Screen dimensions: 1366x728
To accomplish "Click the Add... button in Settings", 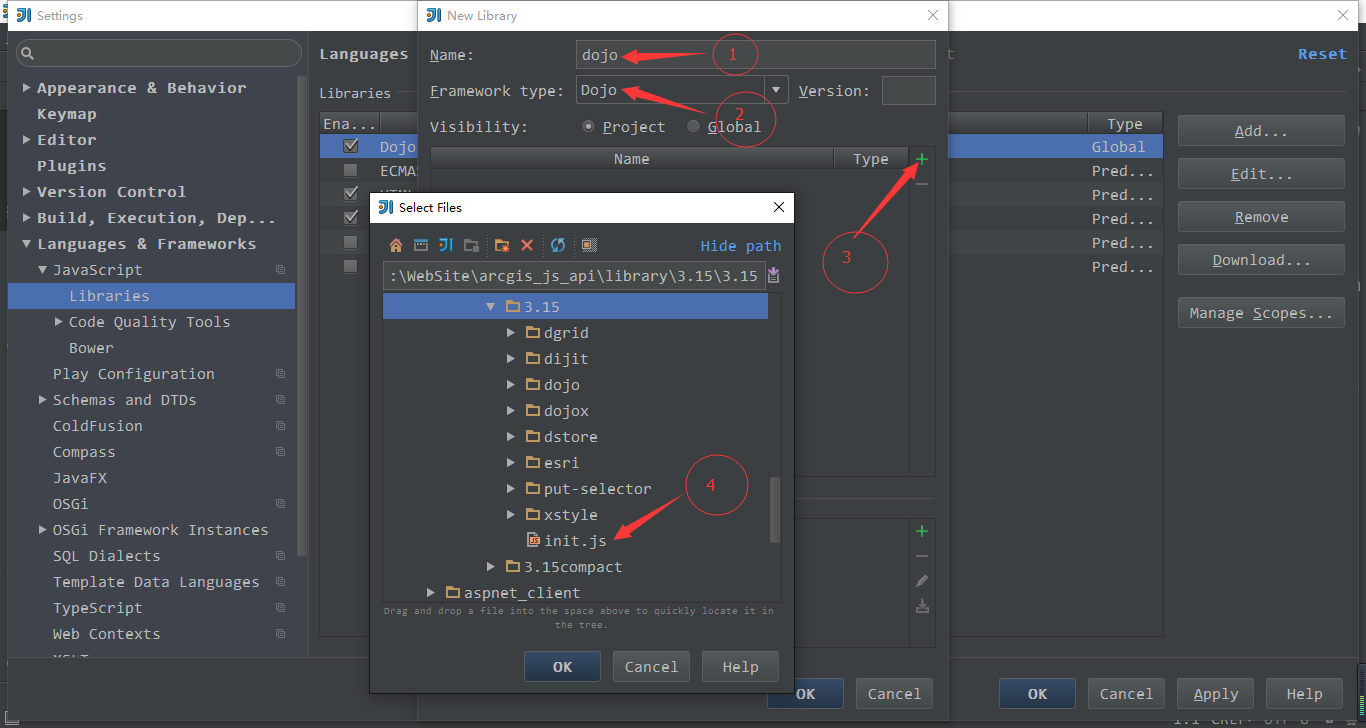I will tap(1261, 131).
